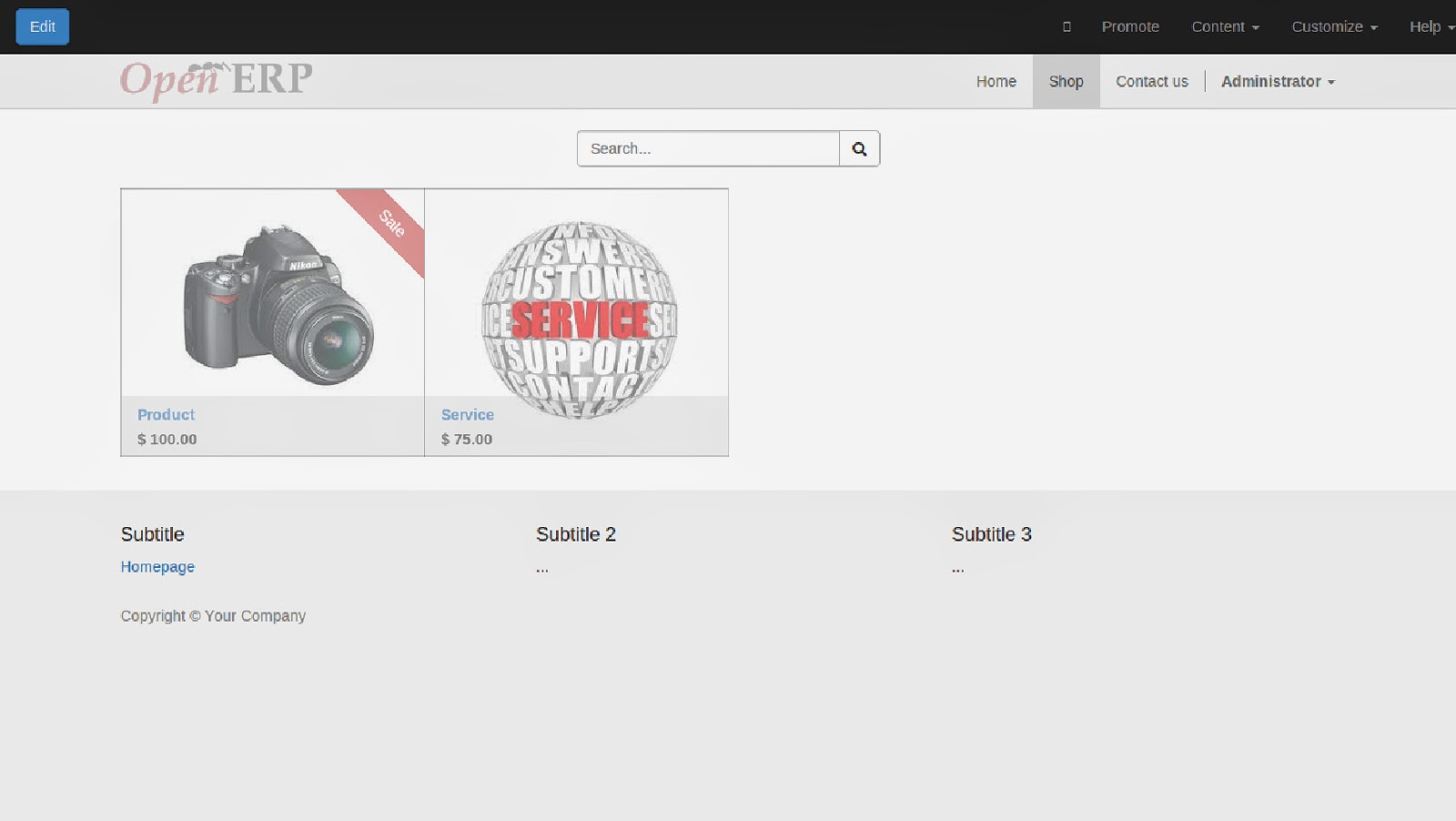Click the Subtitle 2 footer heading
This screenshot has height=821, width=1456.
pos(576,534)
